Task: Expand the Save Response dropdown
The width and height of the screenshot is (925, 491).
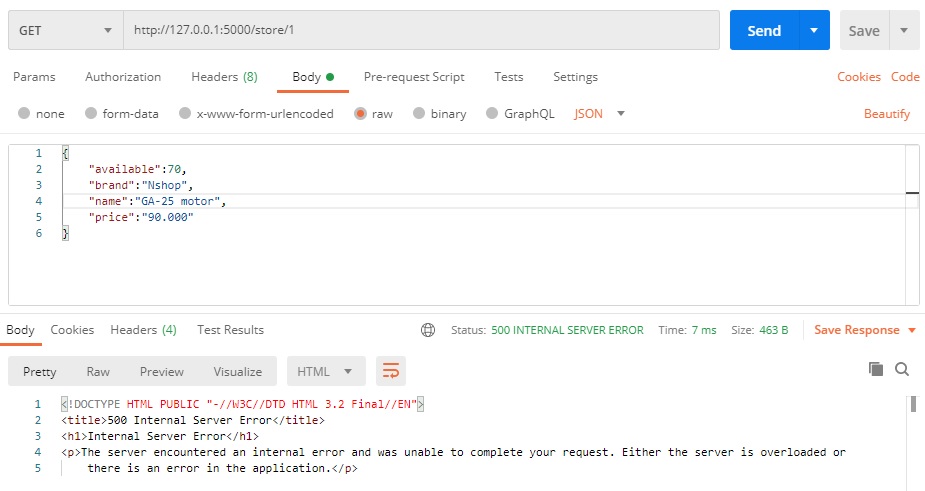Action: [x=912, y=330]
